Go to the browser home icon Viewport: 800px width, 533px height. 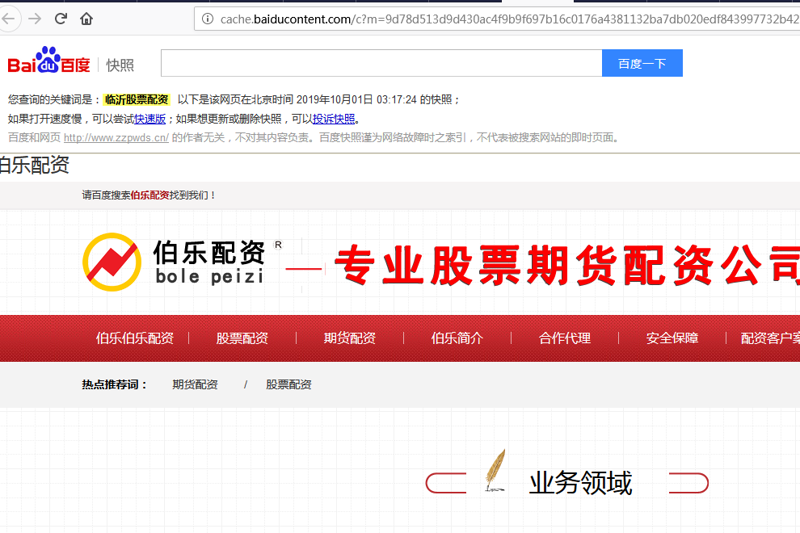pos(86,19)
